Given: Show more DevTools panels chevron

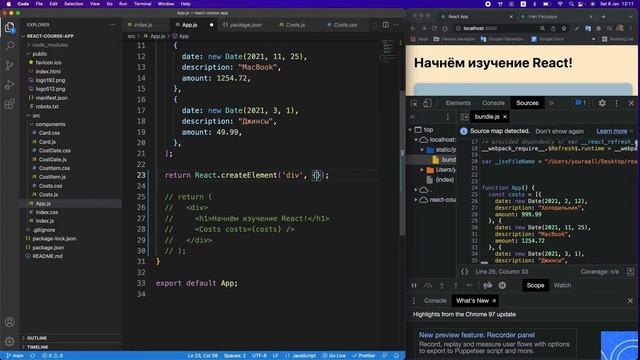Looking at the screenshot, I should click(551, 103).
